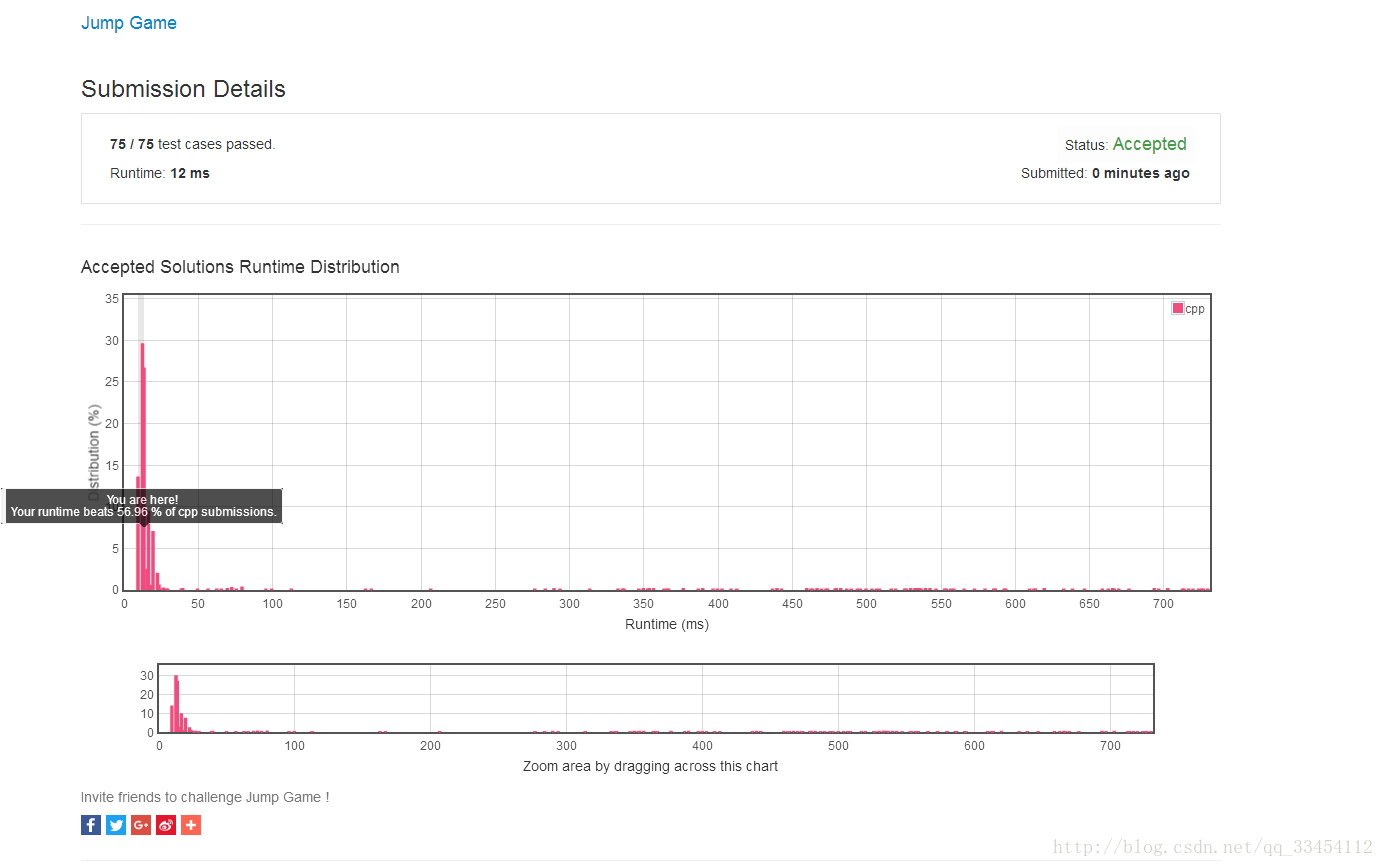Click 'Accepted Solutions Runtime Distribution' heading
Viewport: 1384px width, 867px height.
[x=240, y=267]
